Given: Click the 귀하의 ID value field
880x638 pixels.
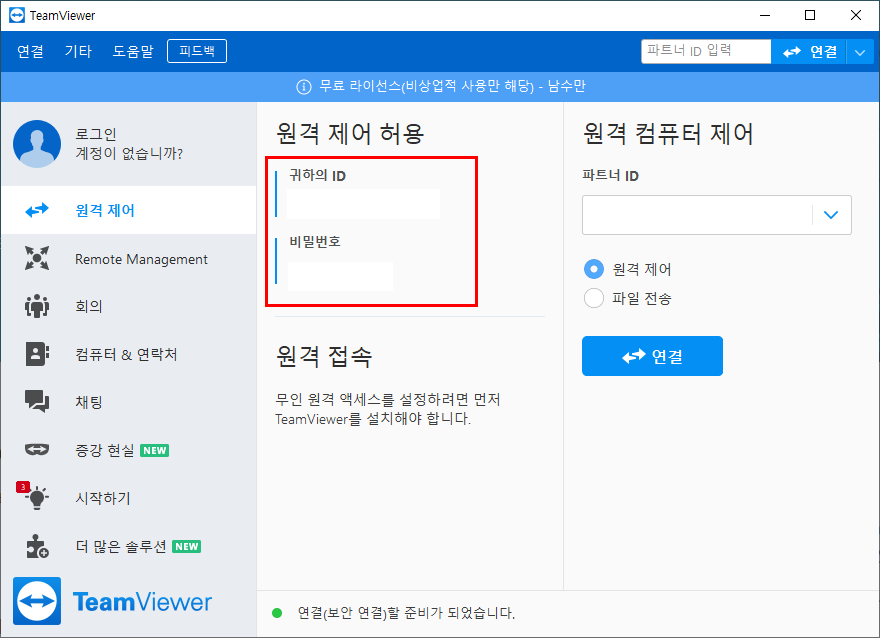Looking at the screenshot, I should (x=363, y=204).
